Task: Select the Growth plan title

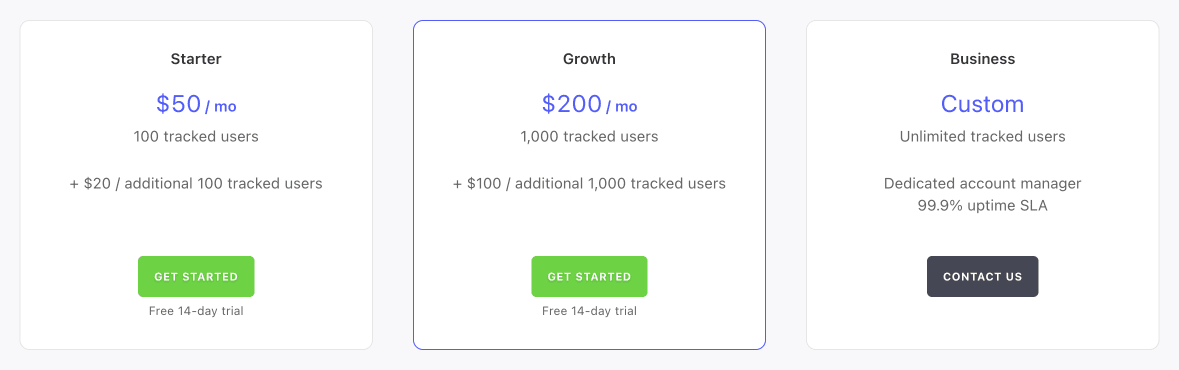Action: point(590,59)
